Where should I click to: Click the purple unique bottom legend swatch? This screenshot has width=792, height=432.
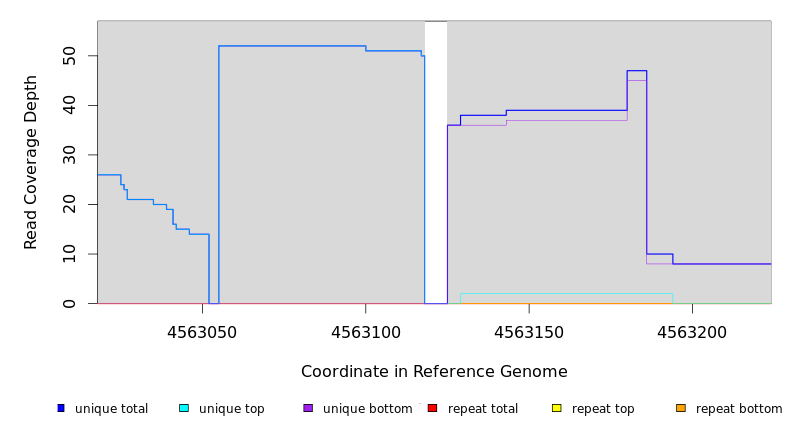[308, 408]
